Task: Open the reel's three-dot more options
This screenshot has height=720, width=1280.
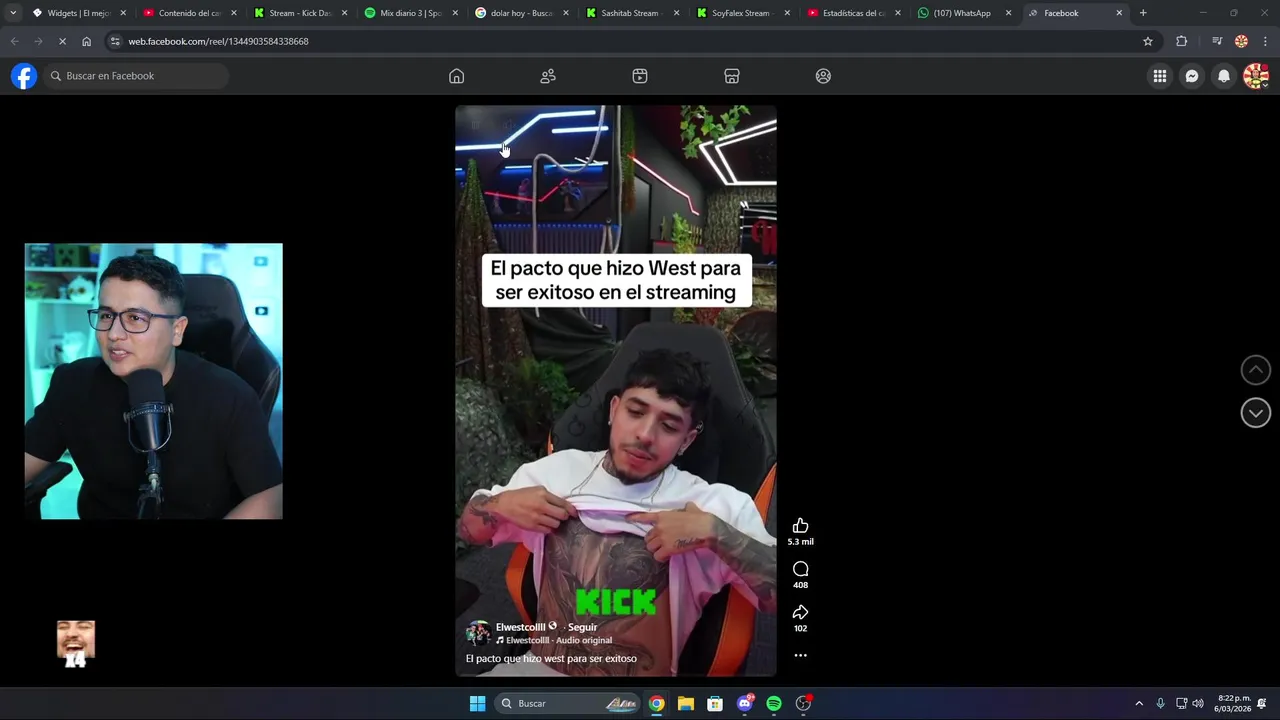Action: (800, 656)
